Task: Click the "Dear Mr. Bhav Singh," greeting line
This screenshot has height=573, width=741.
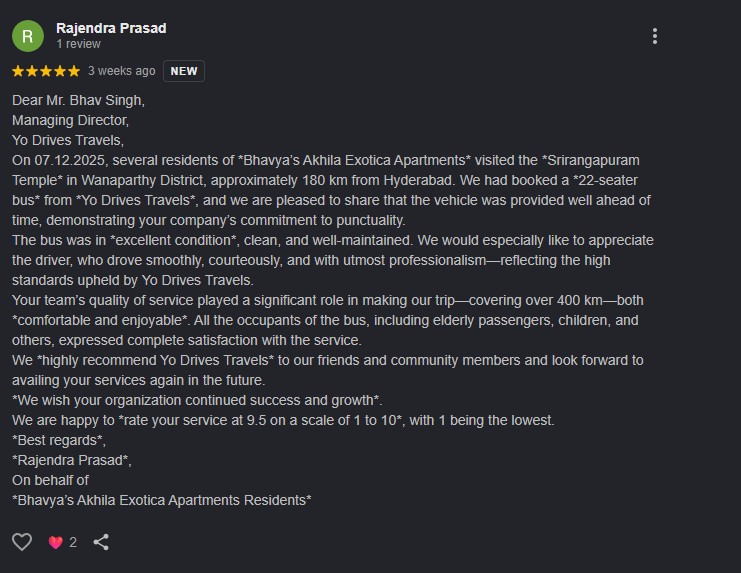Action: click(x=79, y=100)
